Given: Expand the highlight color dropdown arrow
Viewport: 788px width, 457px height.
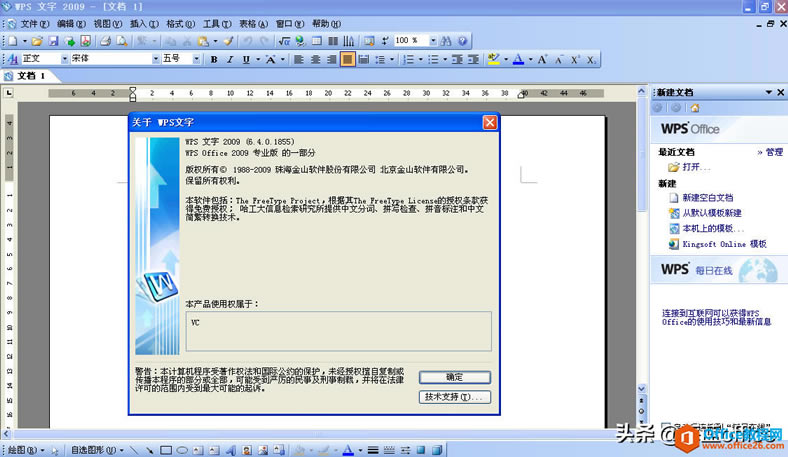Looking at the screenshot, I should (x=506, y=59).
